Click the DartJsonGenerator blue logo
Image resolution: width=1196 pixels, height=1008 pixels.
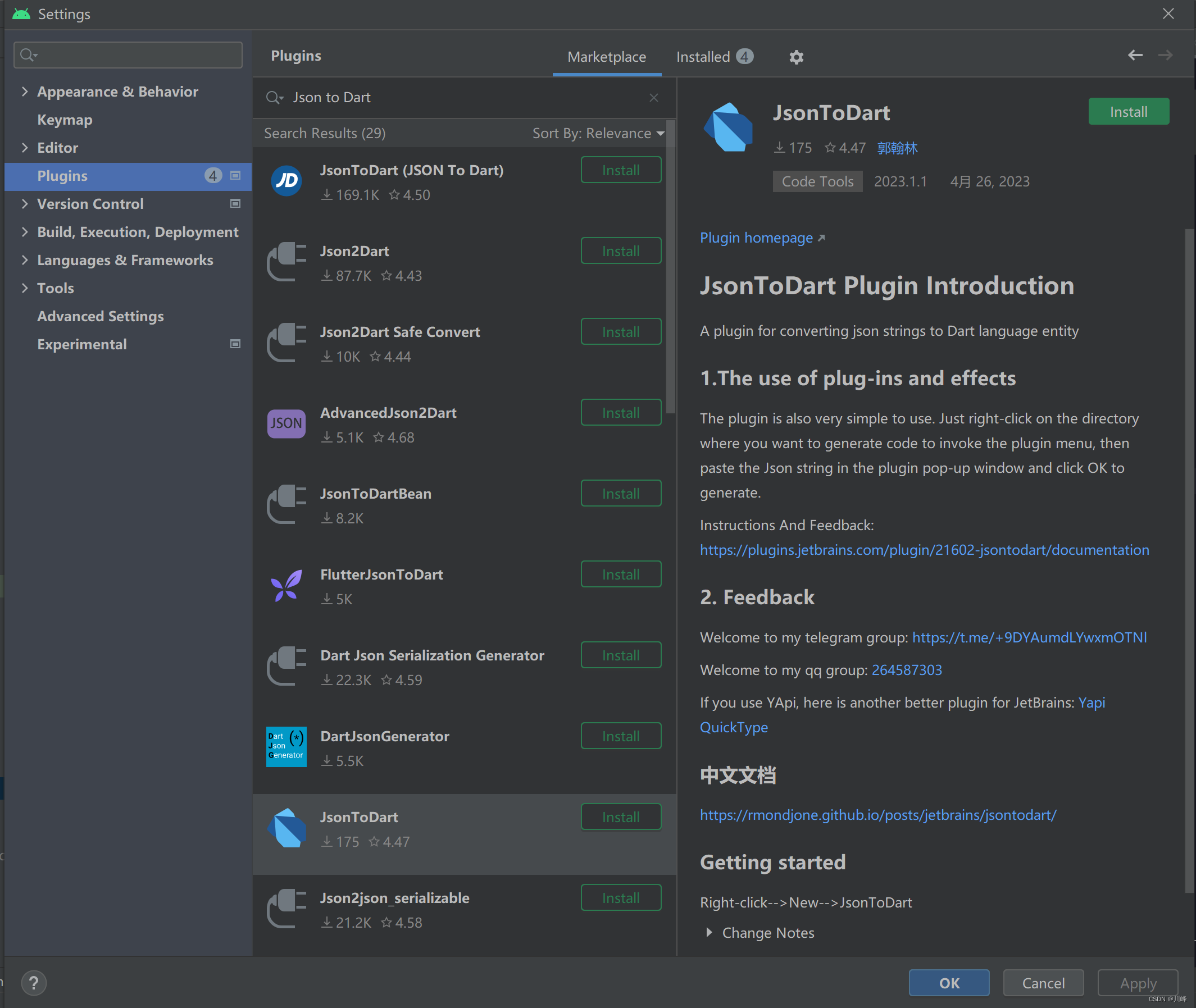click(287, 747)
